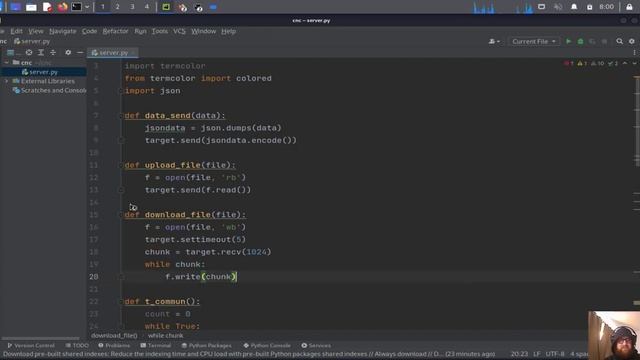Click the yellow warning count indicator
The image size is (640, 360).
(582, 63)
